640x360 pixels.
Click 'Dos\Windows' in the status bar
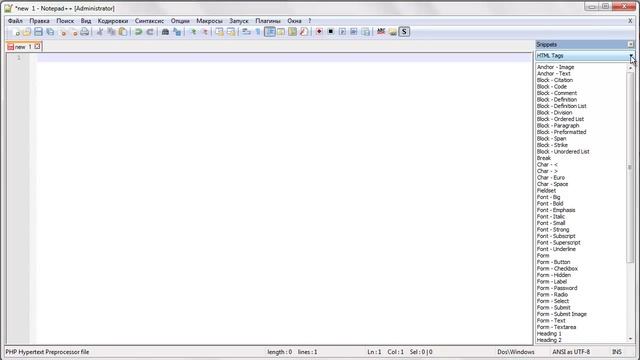[x=516, y=352]
